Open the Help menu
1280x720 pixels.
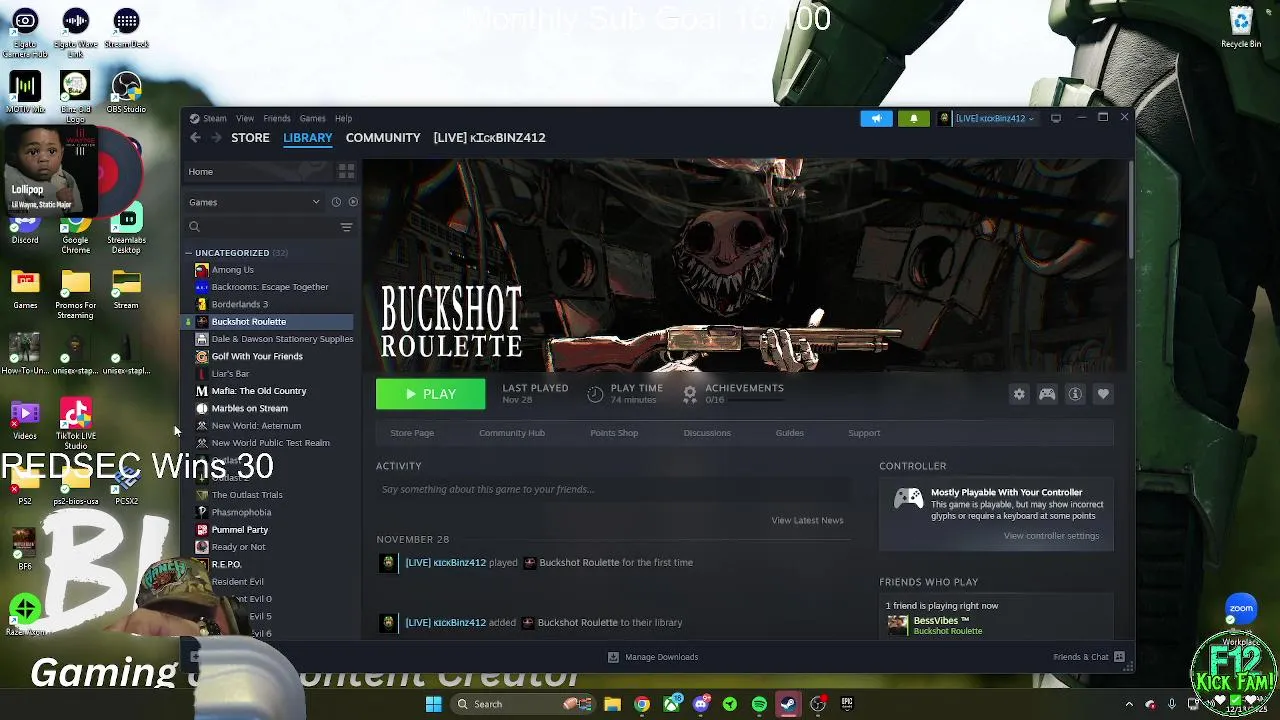(343, 118)
